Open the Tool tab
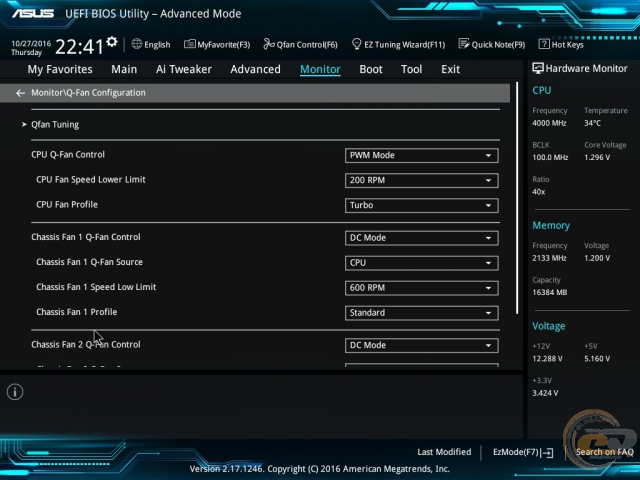 coord(411,69)
